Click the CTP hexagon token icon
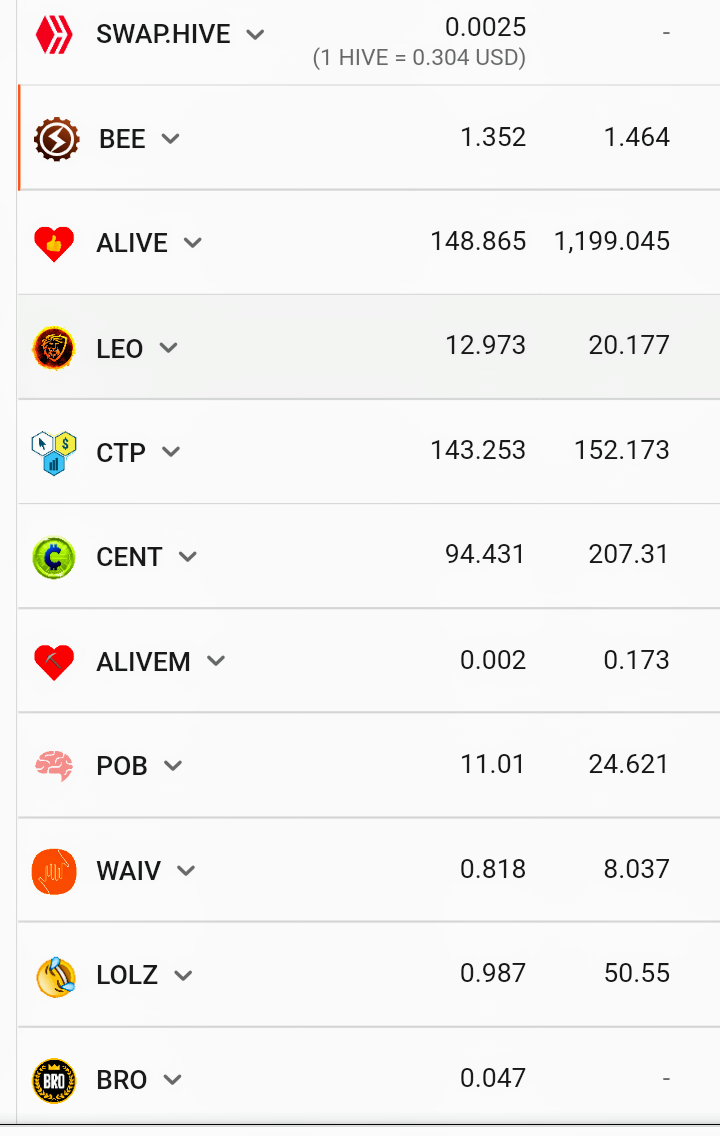Viewport: 720px width, 1136px height. coord(54,453)
